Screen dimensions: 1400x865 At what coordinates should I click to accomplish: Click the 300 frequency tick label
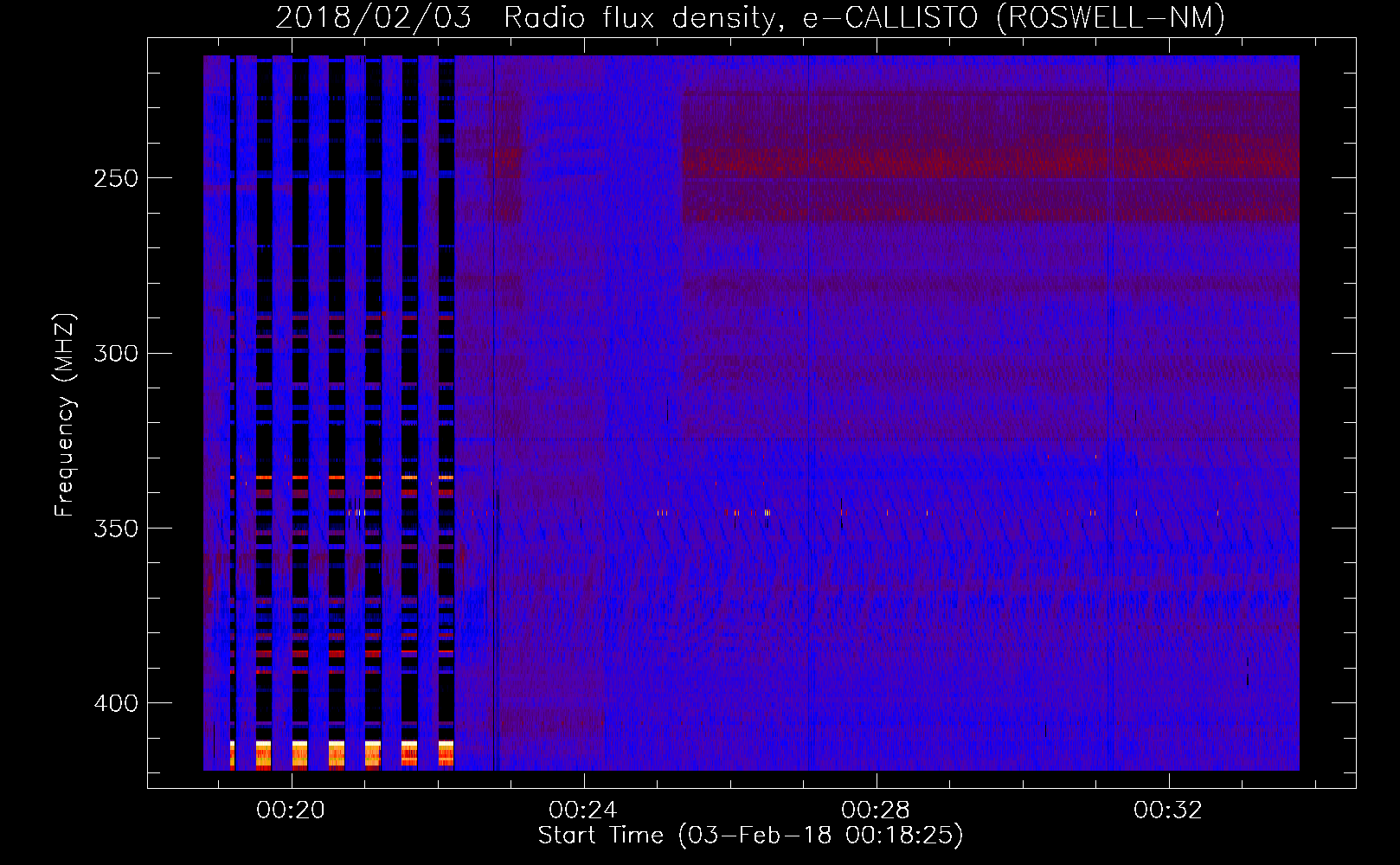(115, 354)
